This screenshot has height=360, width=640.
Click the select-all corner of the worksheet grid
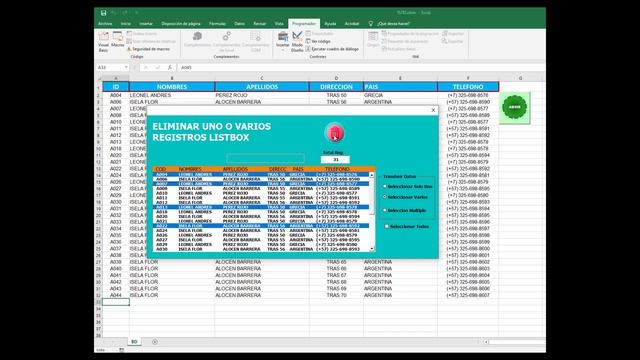pyautogui.click(x=99, y=78)
